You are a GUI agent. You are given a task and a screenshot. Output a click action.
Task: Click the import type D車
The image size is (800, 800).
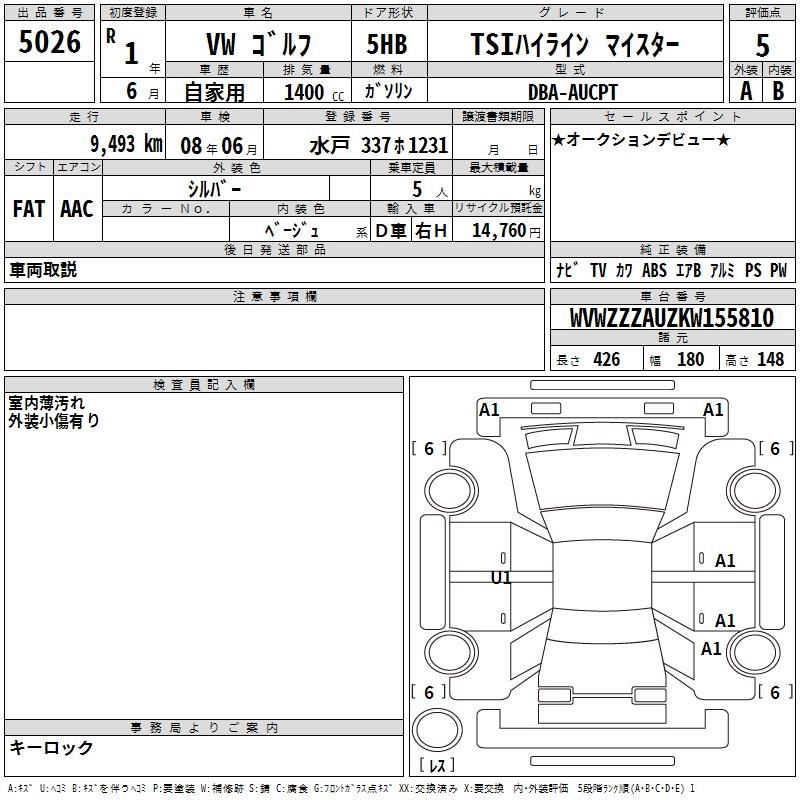pos(391,231)
